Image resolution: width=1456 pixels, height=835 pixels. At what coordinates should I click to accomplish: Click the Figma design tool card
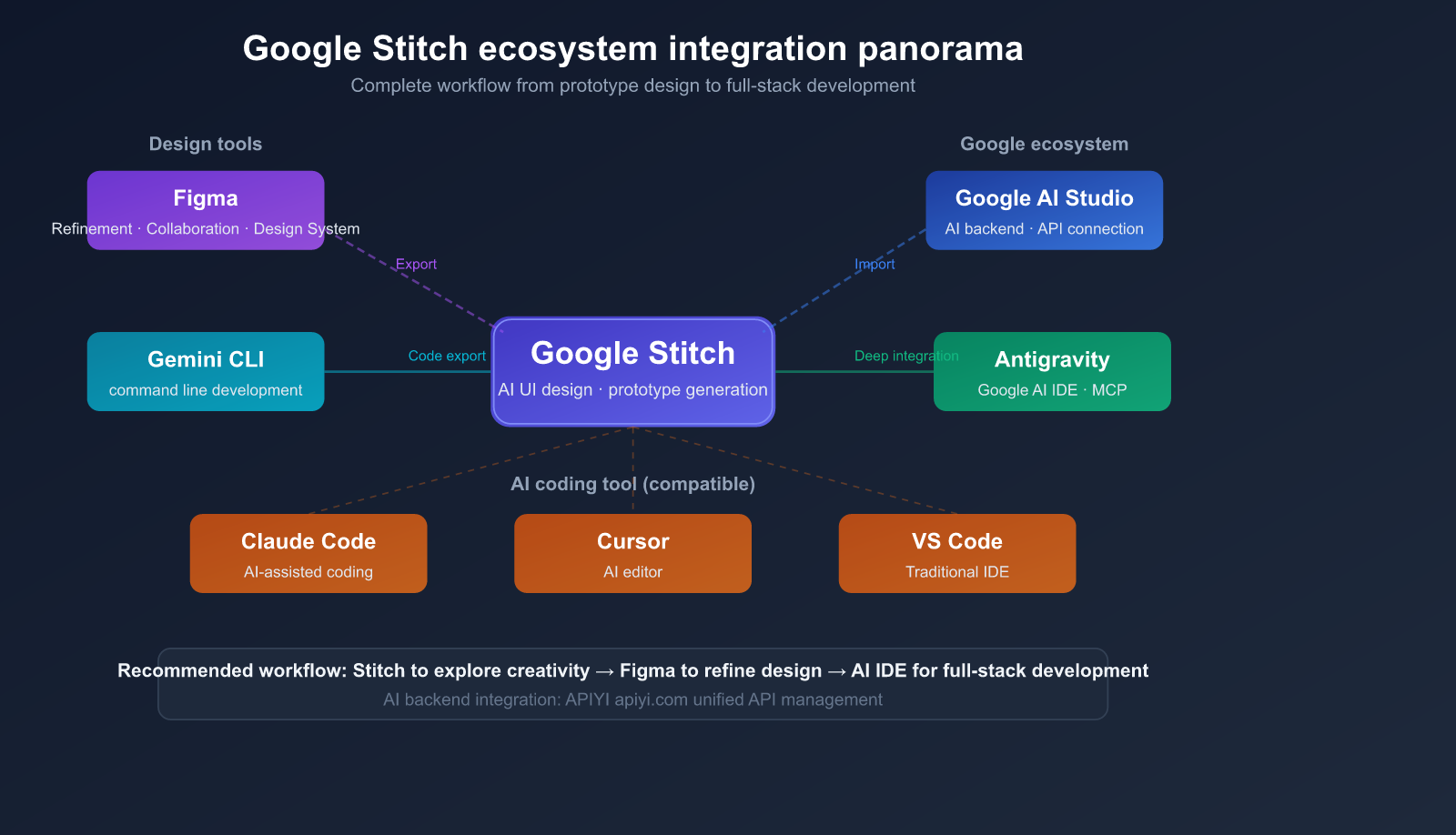pos(205,210)
